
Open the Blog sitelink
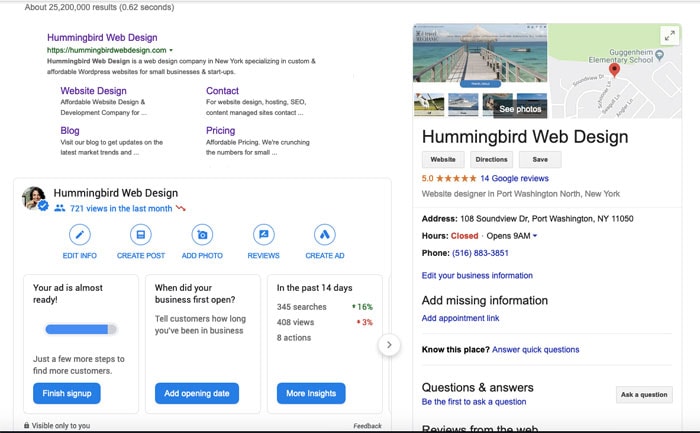tap(70, 131)
